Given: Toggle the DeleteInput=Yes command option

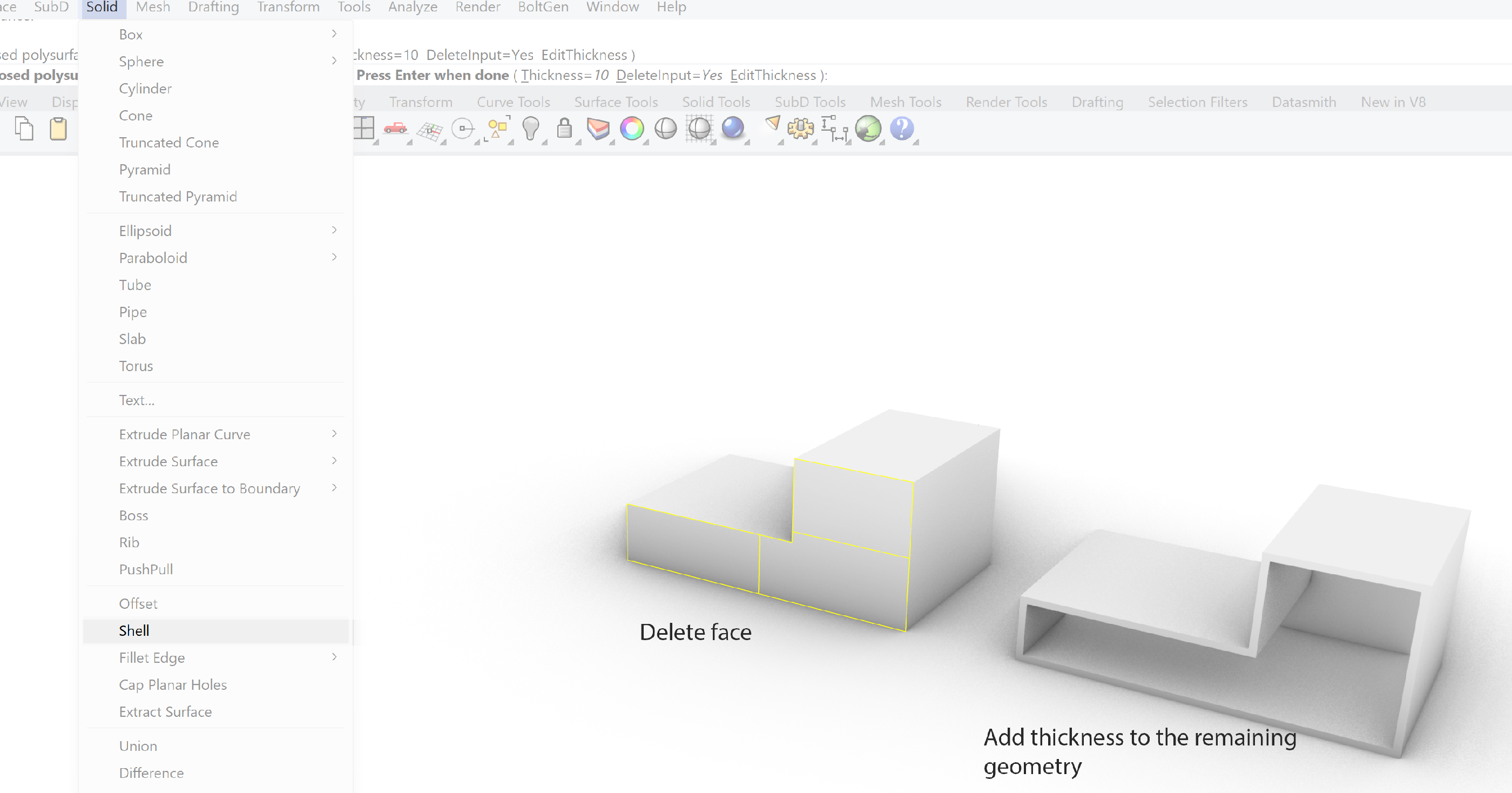Looking at the screenshot, I should click(669, 75).
